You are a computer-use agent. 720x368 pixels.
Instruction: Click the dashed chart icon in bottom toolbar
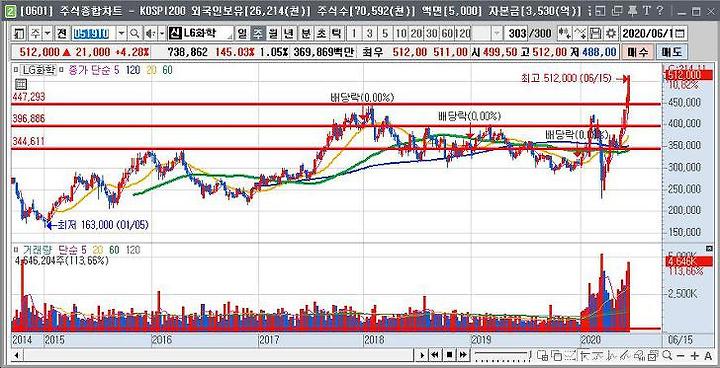pyautogui.click(x=571, y=355)
